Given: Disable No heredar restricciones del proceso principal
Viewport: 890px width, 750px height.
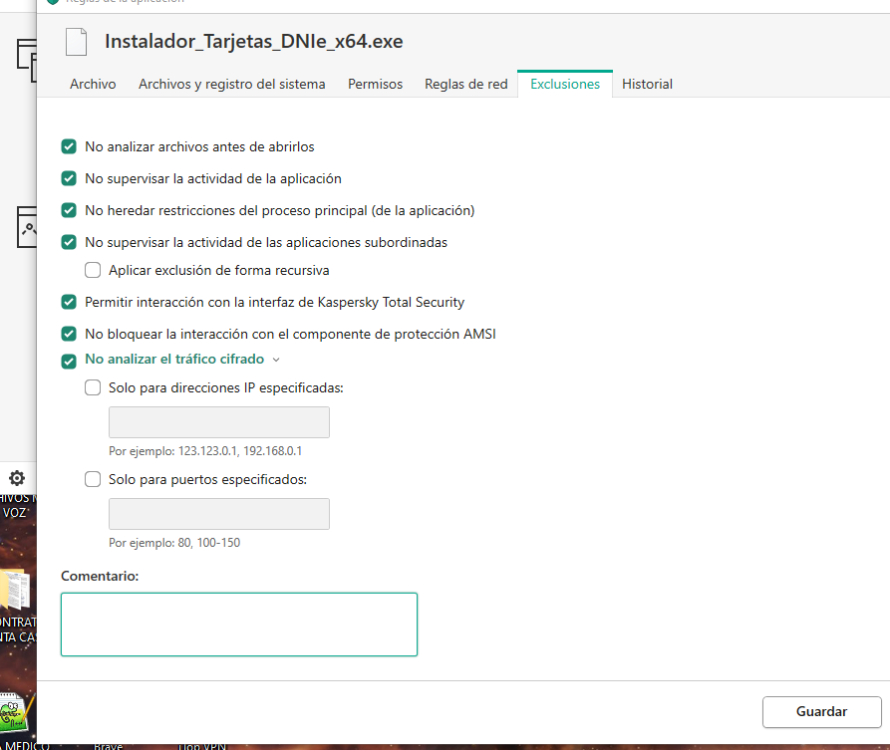Looking at the screenshot, I should pos(69,210).
